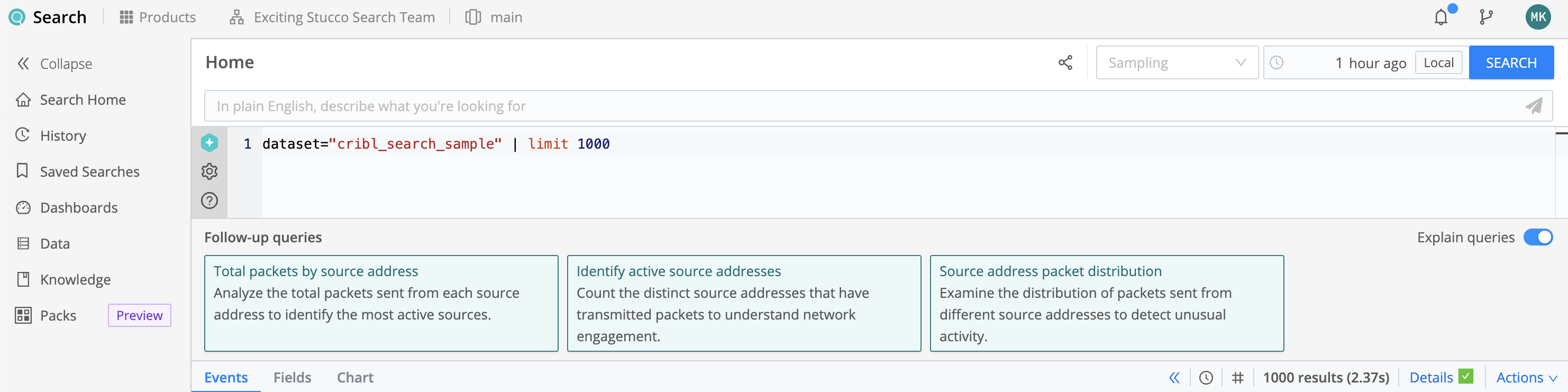Screen dimensions: 1568x392
Task: Click the Cribl Search logo icon
Action: click(17, 17)
